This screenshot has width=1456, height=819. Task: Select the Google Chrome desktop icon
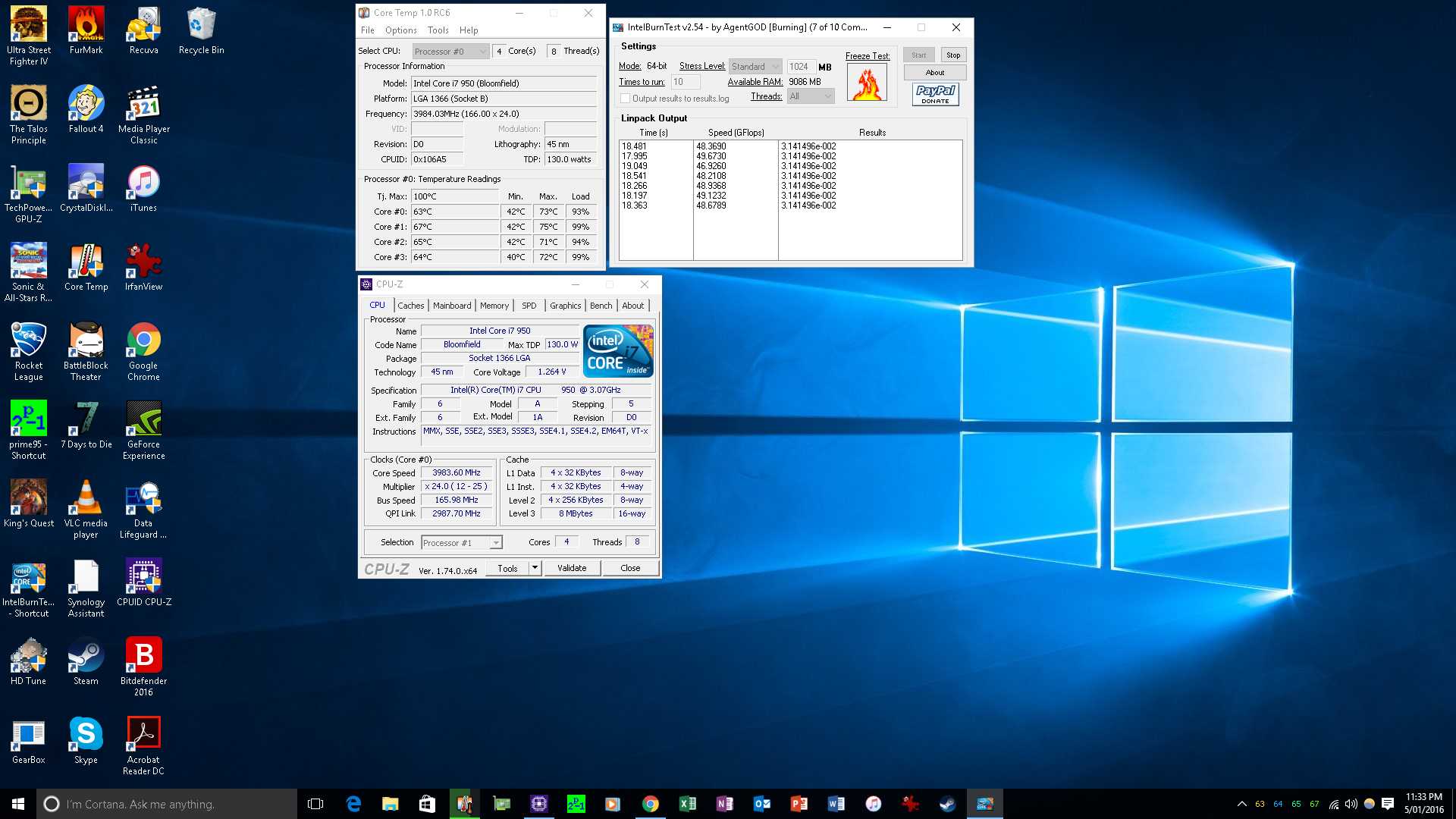pyautogui.click(x=143, y=350)
